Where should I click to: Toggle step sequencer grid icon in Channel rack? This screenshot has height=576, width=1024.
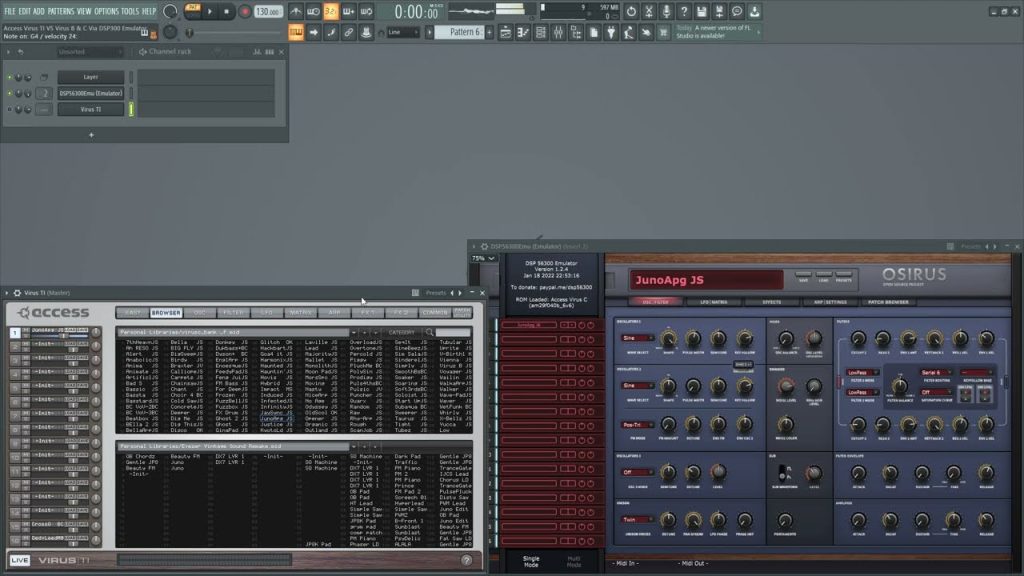pos(269,52)
